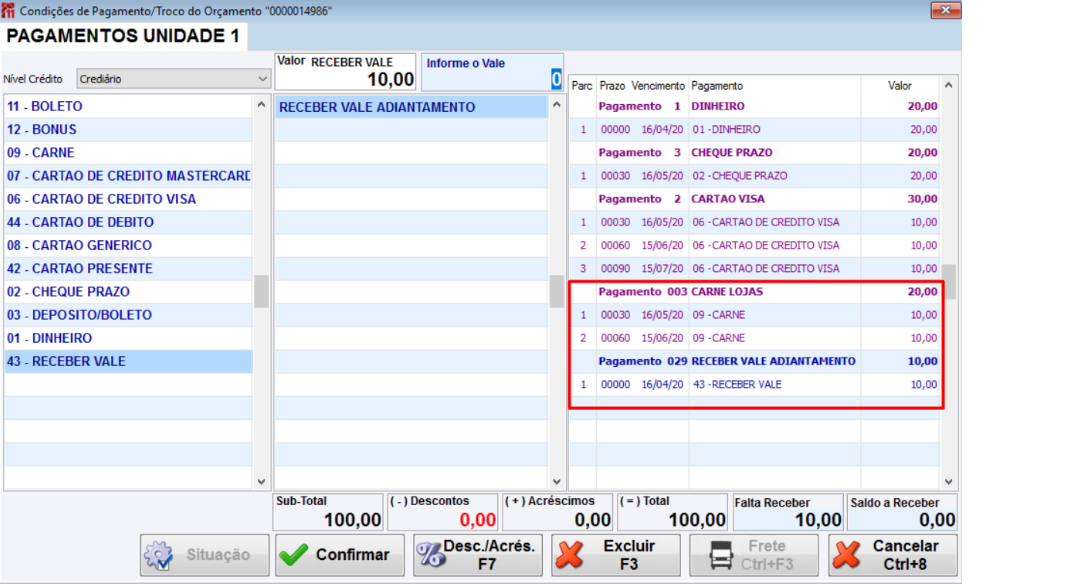
Task: Select VISA installment due 15/07/20
Action: tap(754, 269)
